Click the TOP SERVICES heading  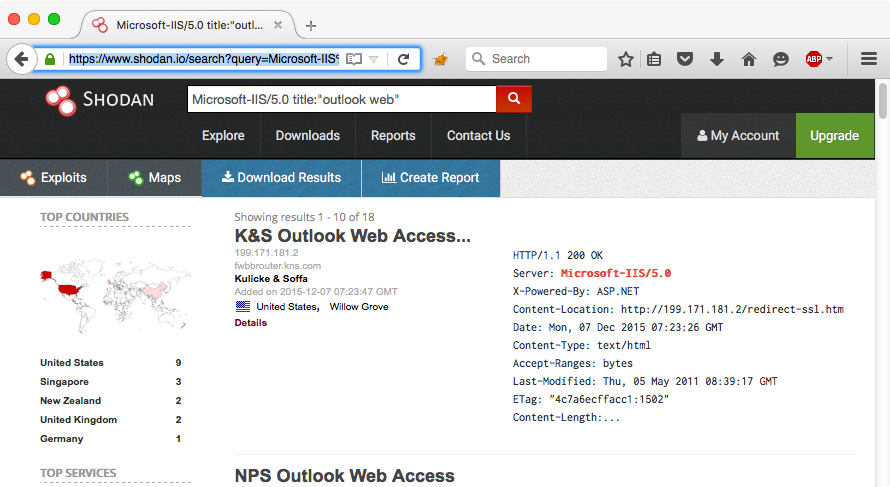[78, 473]
